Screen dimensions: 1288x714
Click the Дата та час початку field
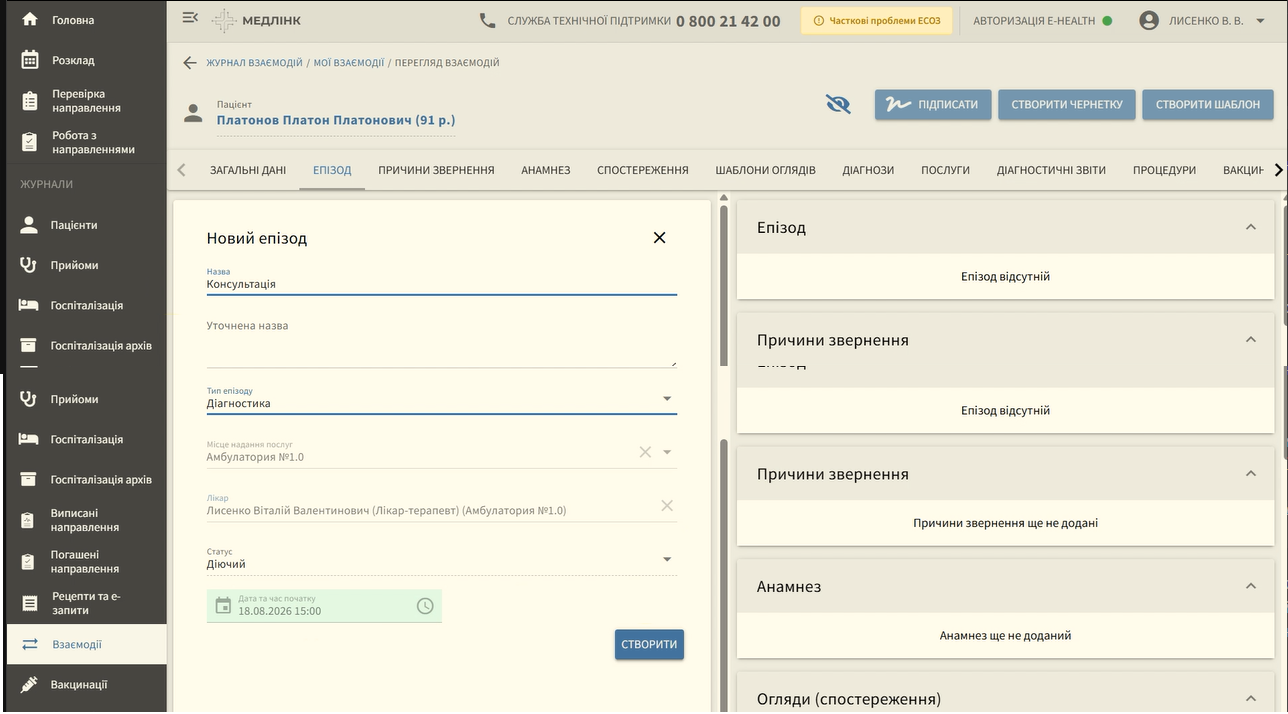(x=324, y=606)
